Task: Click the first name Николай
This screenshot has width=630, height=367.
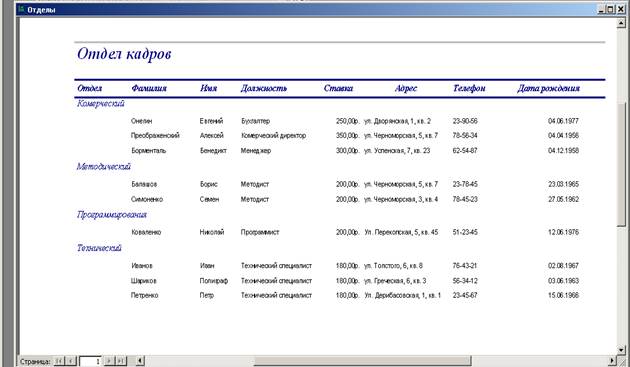Action: [x=212, y=232]
